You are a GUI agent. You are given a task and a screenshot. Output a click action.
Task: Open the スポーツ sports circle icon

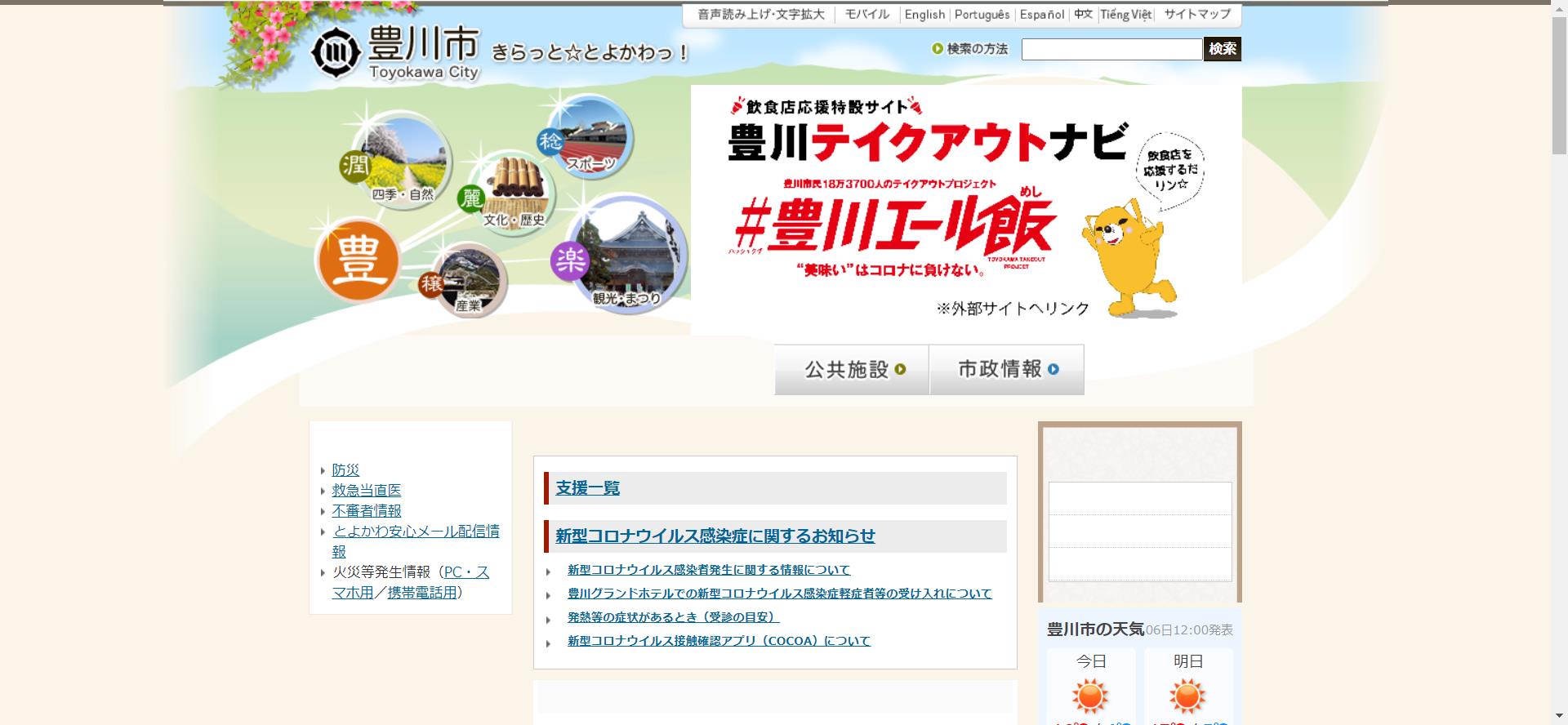[x=591, y=137]
